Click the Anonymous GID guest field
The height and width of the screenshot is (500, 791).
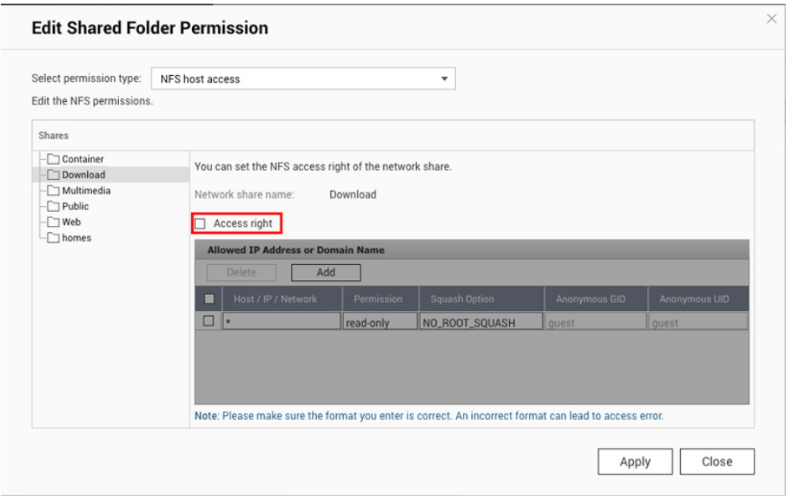point(596,321)
